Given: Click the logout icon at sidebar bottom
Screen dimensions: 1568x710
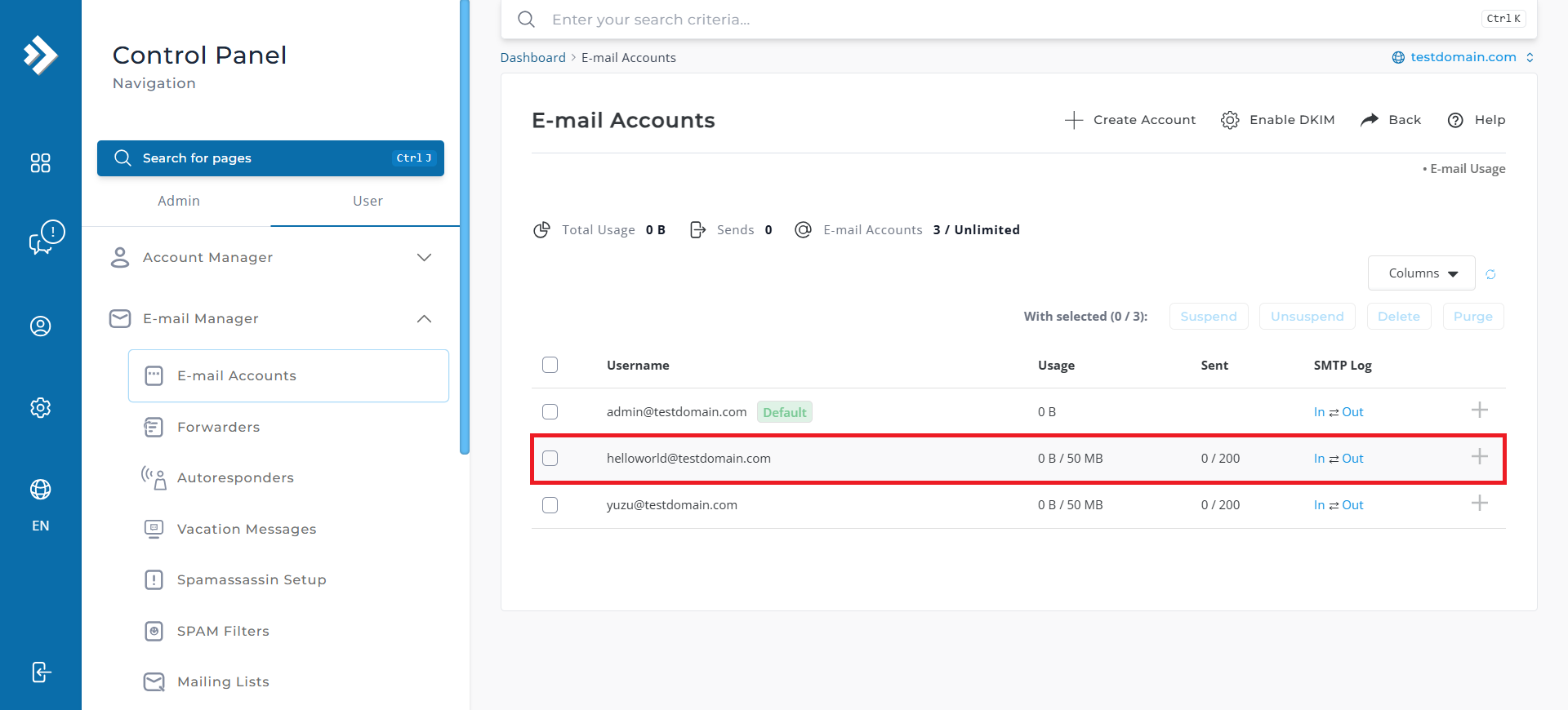Looking at the screenshot, I should (41, 672).
